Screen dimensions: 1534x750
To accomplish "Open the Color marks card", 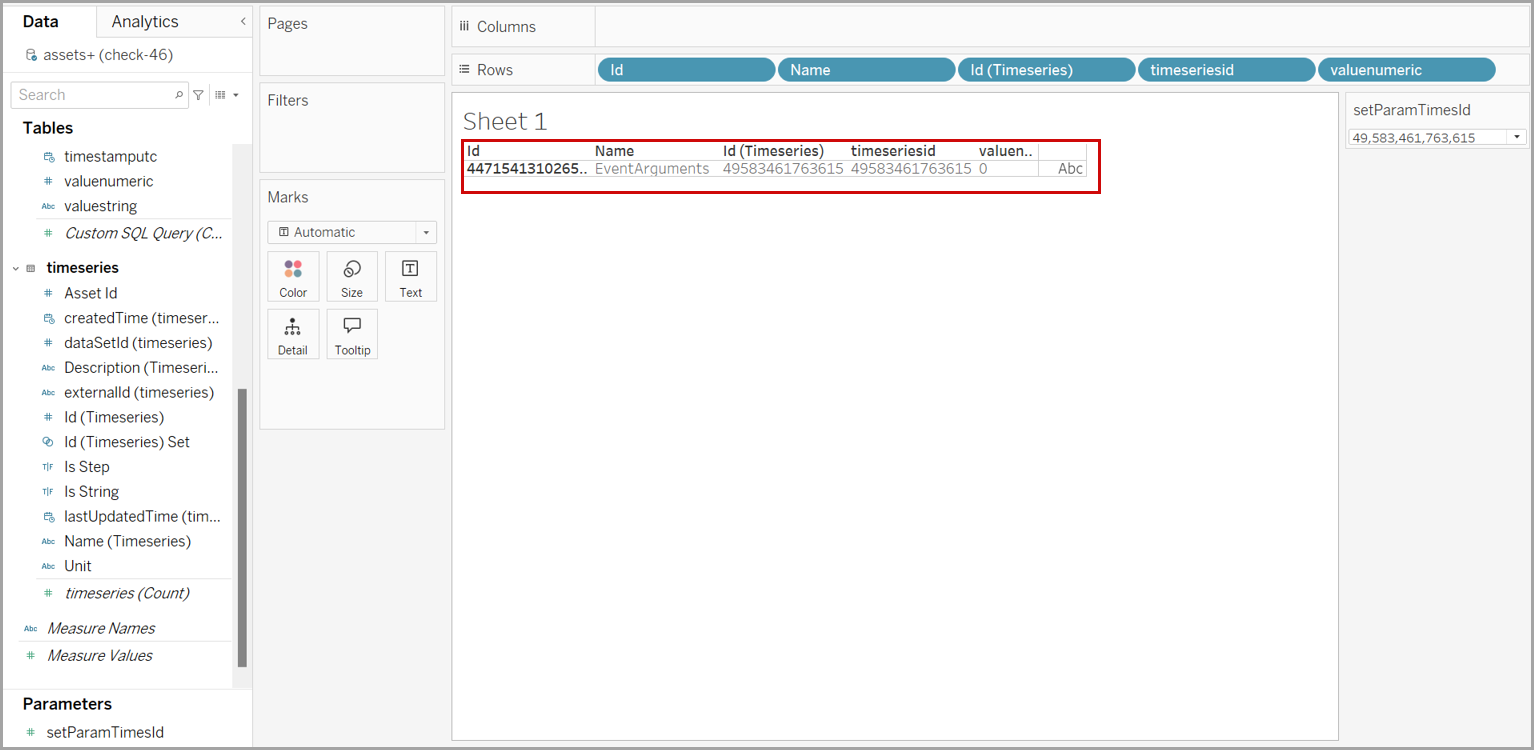I will point(293,276).
